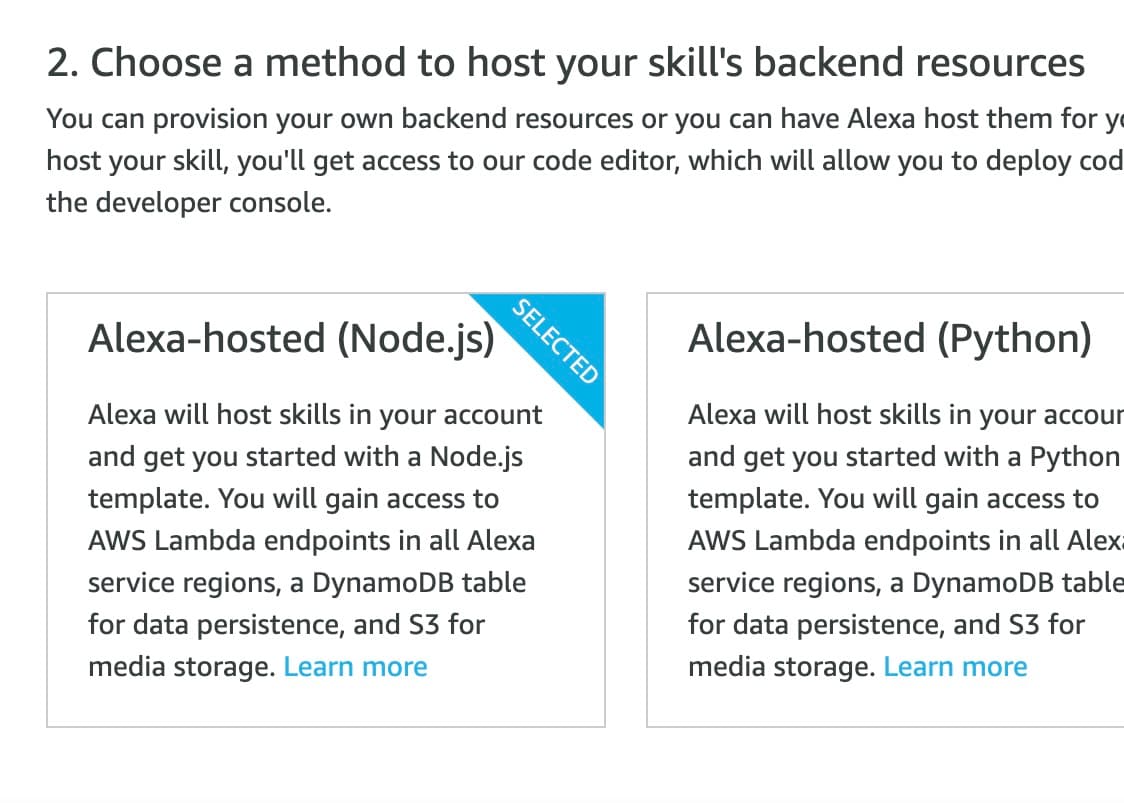The width and height of the screenshot is (1124, 803).
Task: Click 'media storage.' text in Node.js card
Action: point(182,667)
